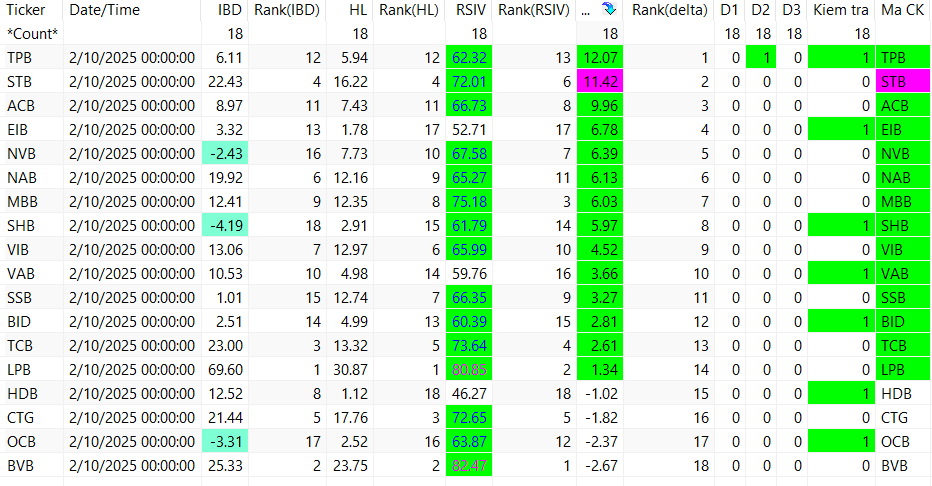Click the IBD value -3.31
932x486 pixels.
tap(225, 442)
